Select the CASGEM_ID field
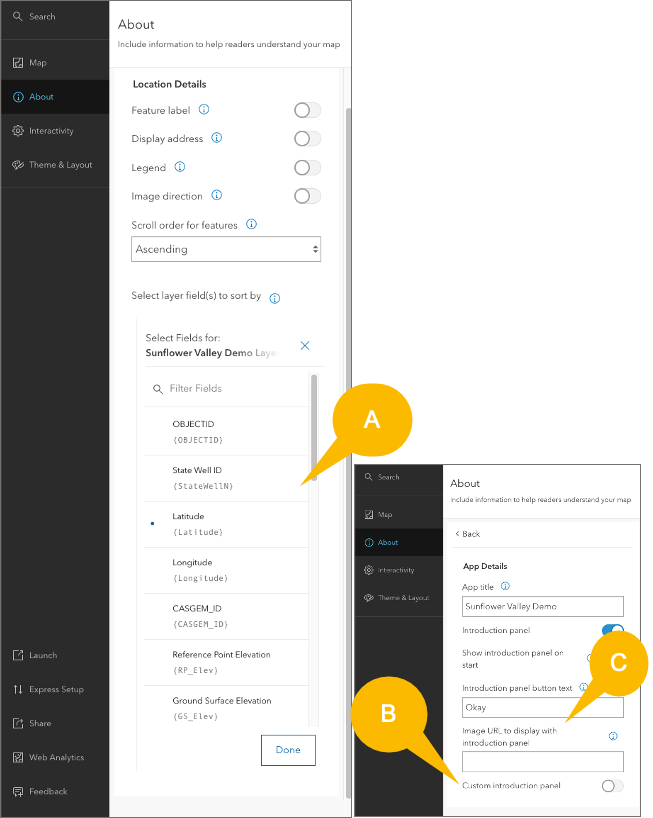 click(226, 616)
